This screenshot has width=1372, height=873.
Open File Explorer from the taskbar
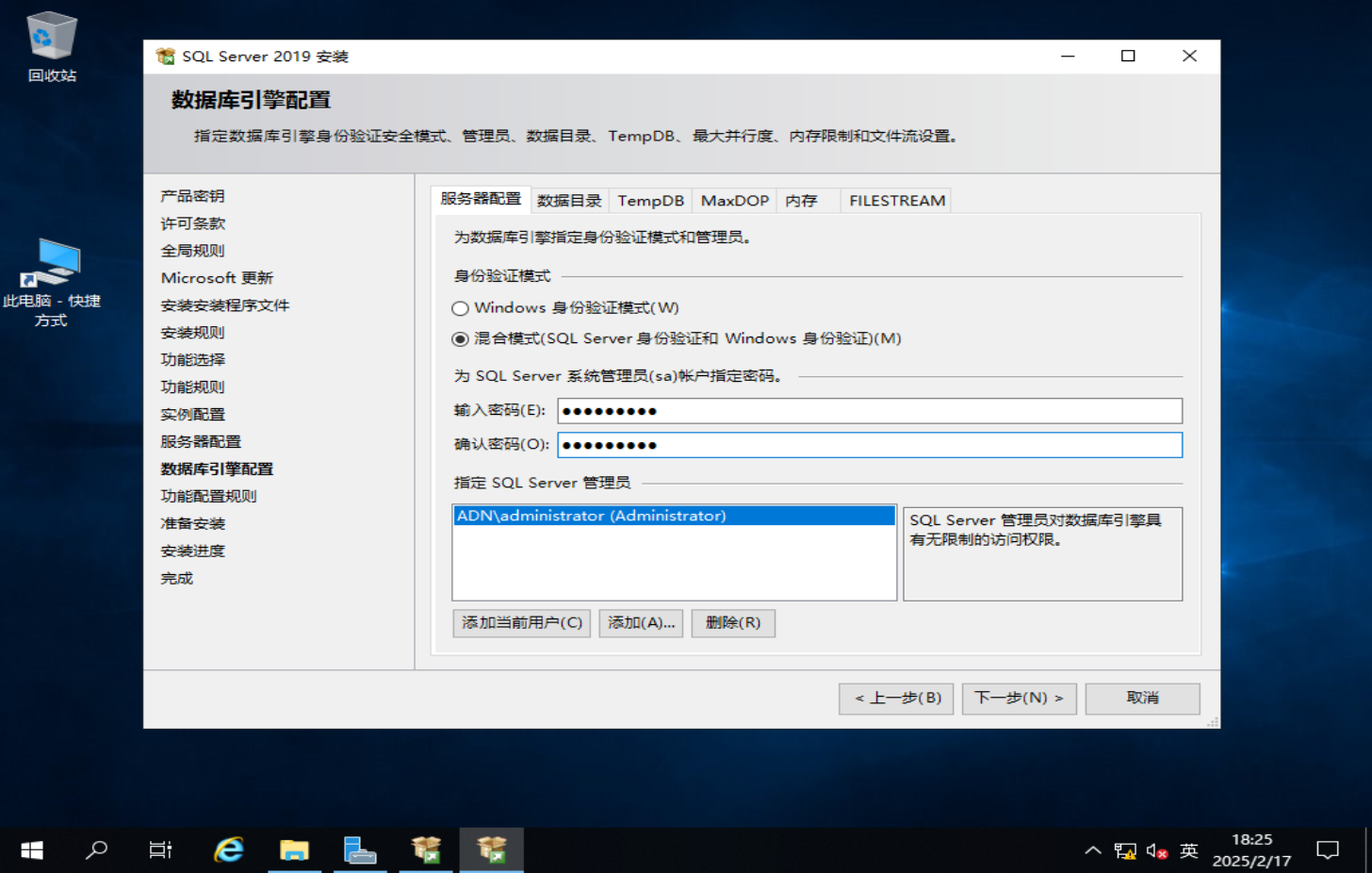coord(294,850)
